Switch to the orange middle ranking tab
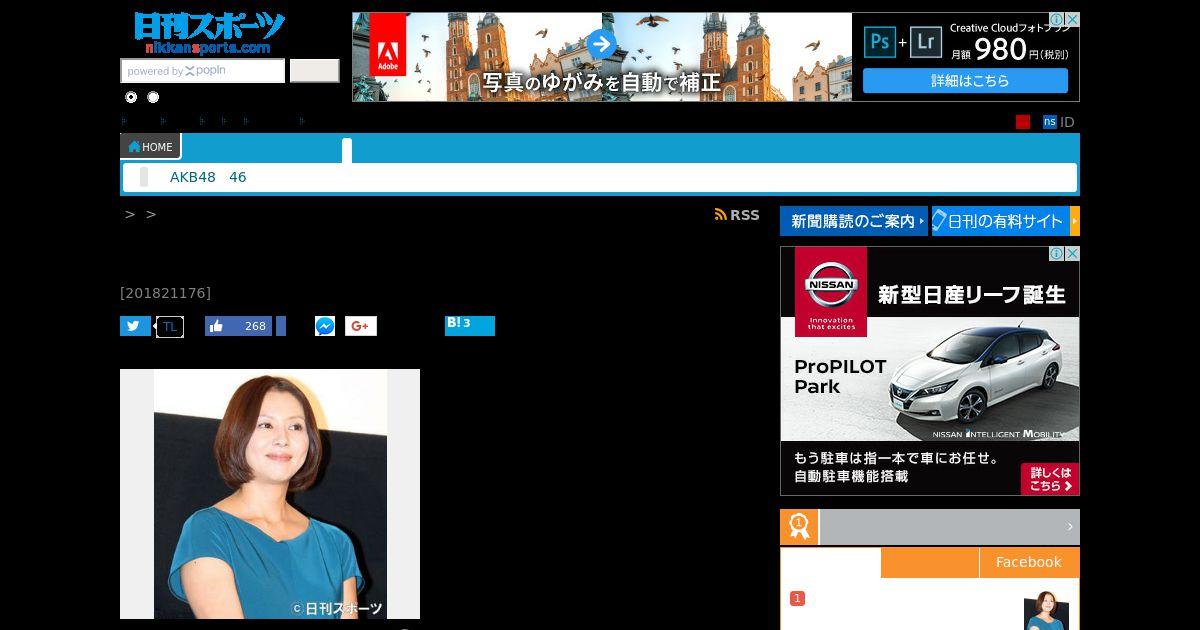This screenshot has width=1200, height=630. (930, 562)
